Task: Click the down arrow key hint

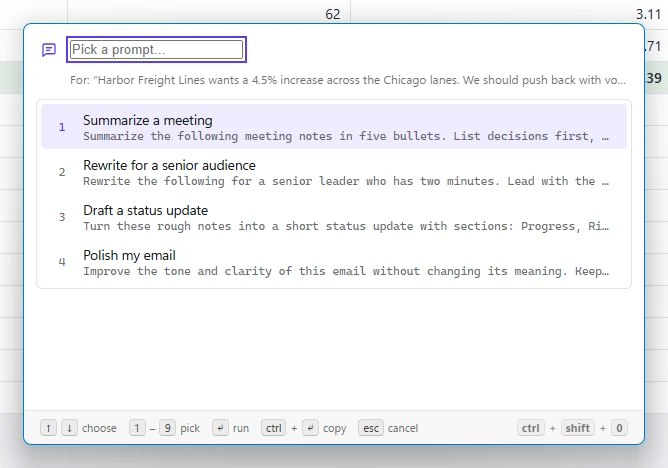Action: (x=69, y=428)
